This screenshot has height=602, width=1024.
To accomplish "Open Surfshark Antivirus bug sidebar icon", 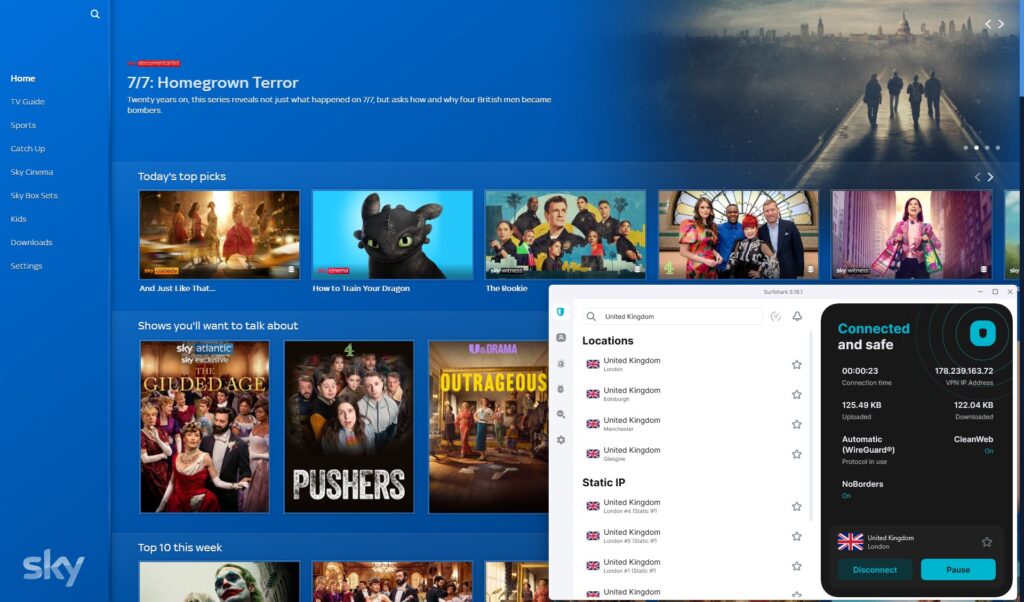I will pos(560,389).
